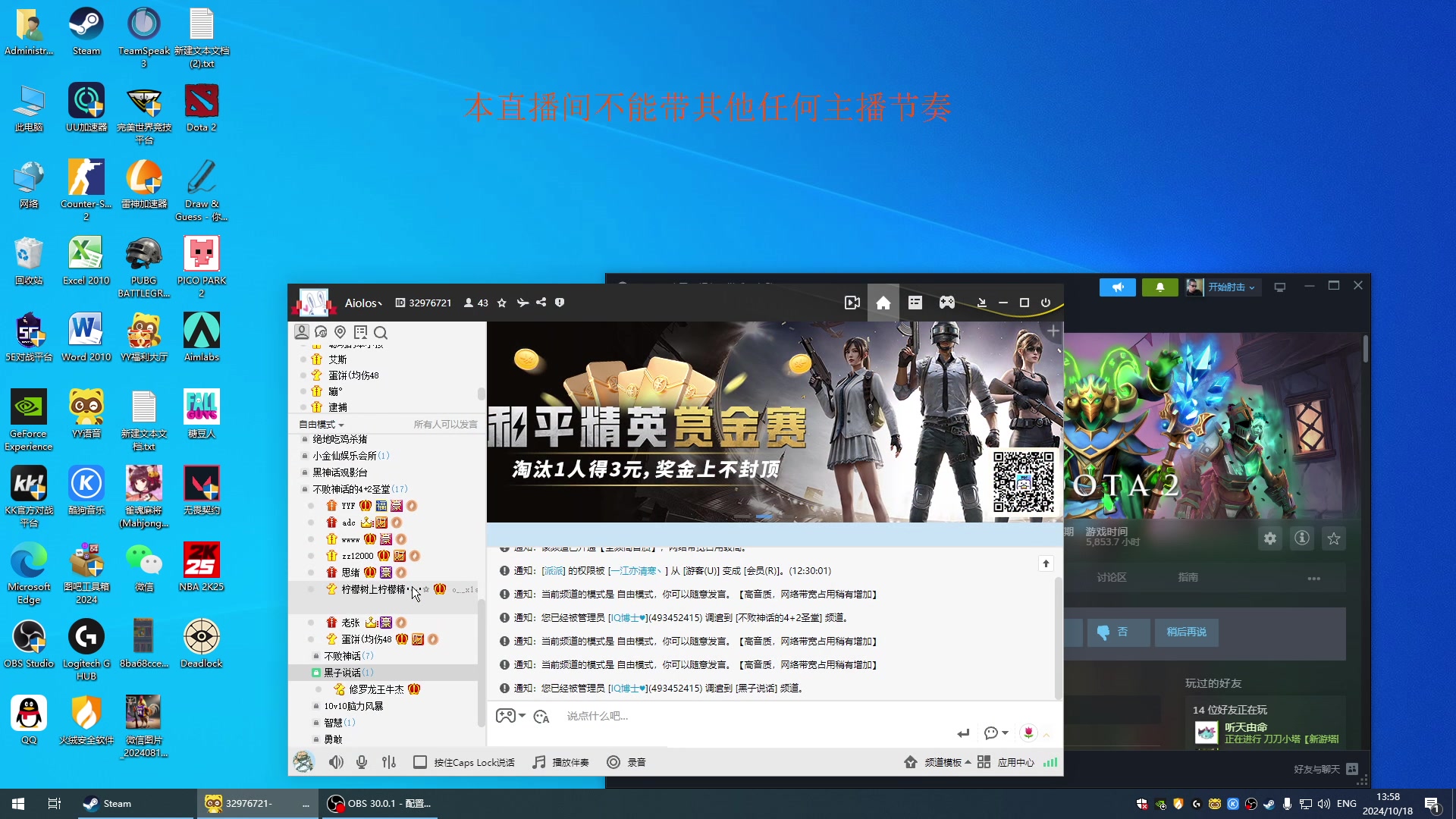Open ENG language indicator in tray
The image size is (1456, 819).
(1347, 804)
